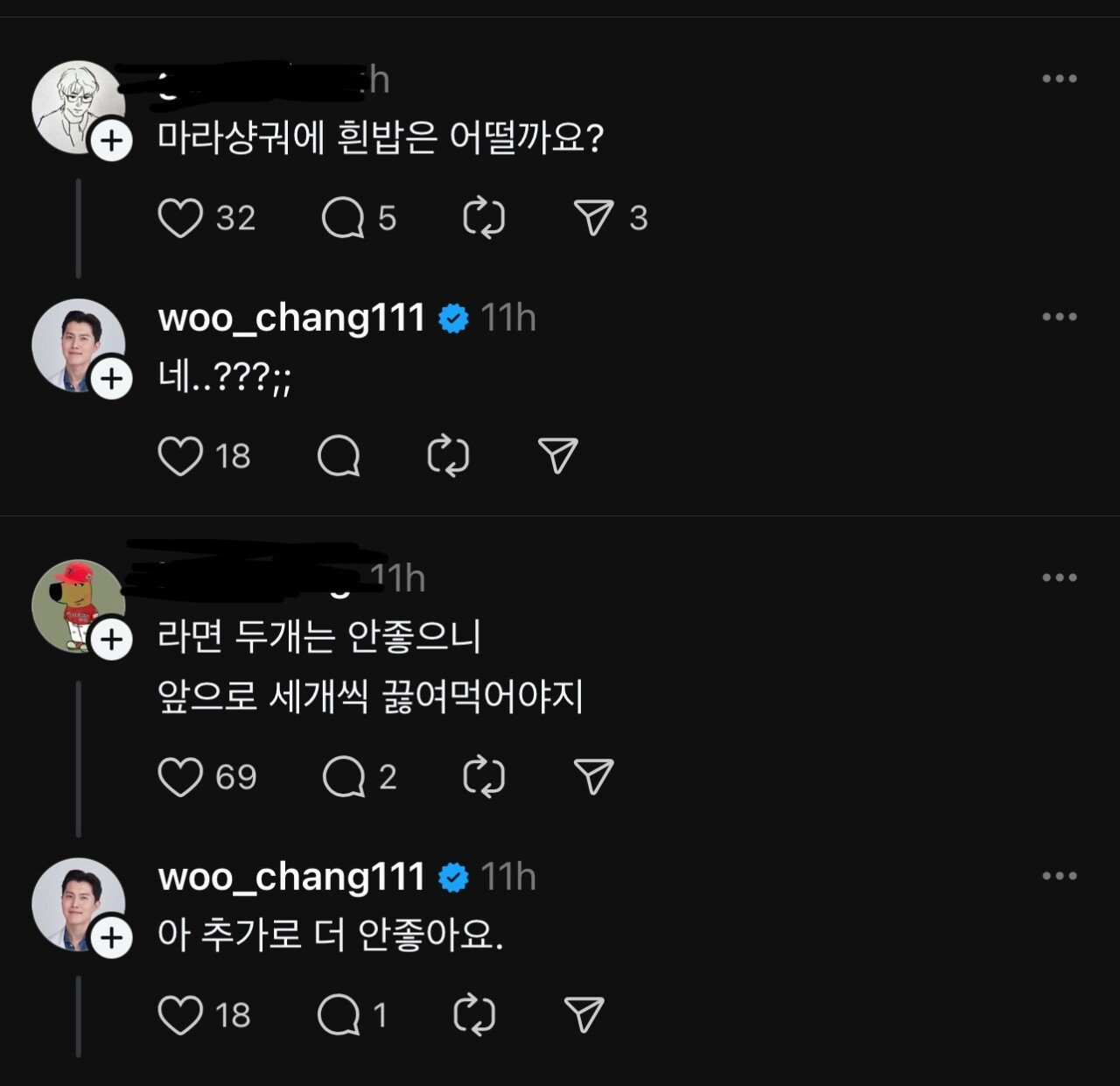Repost the 마라샹궈에 흰밥은 어떨까요 post
1120x1086 pixels.
click(484, 218)
